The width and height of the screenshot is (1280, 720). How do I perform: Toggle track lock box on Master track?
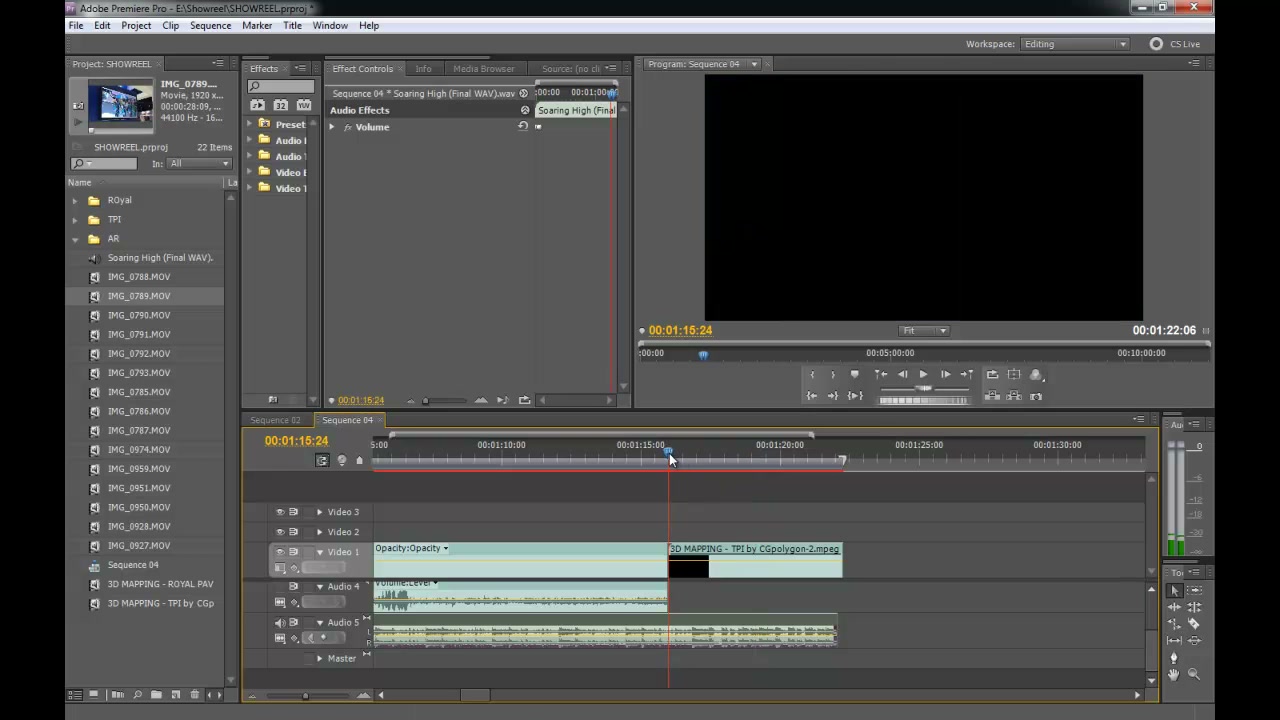tap(308, 659)
